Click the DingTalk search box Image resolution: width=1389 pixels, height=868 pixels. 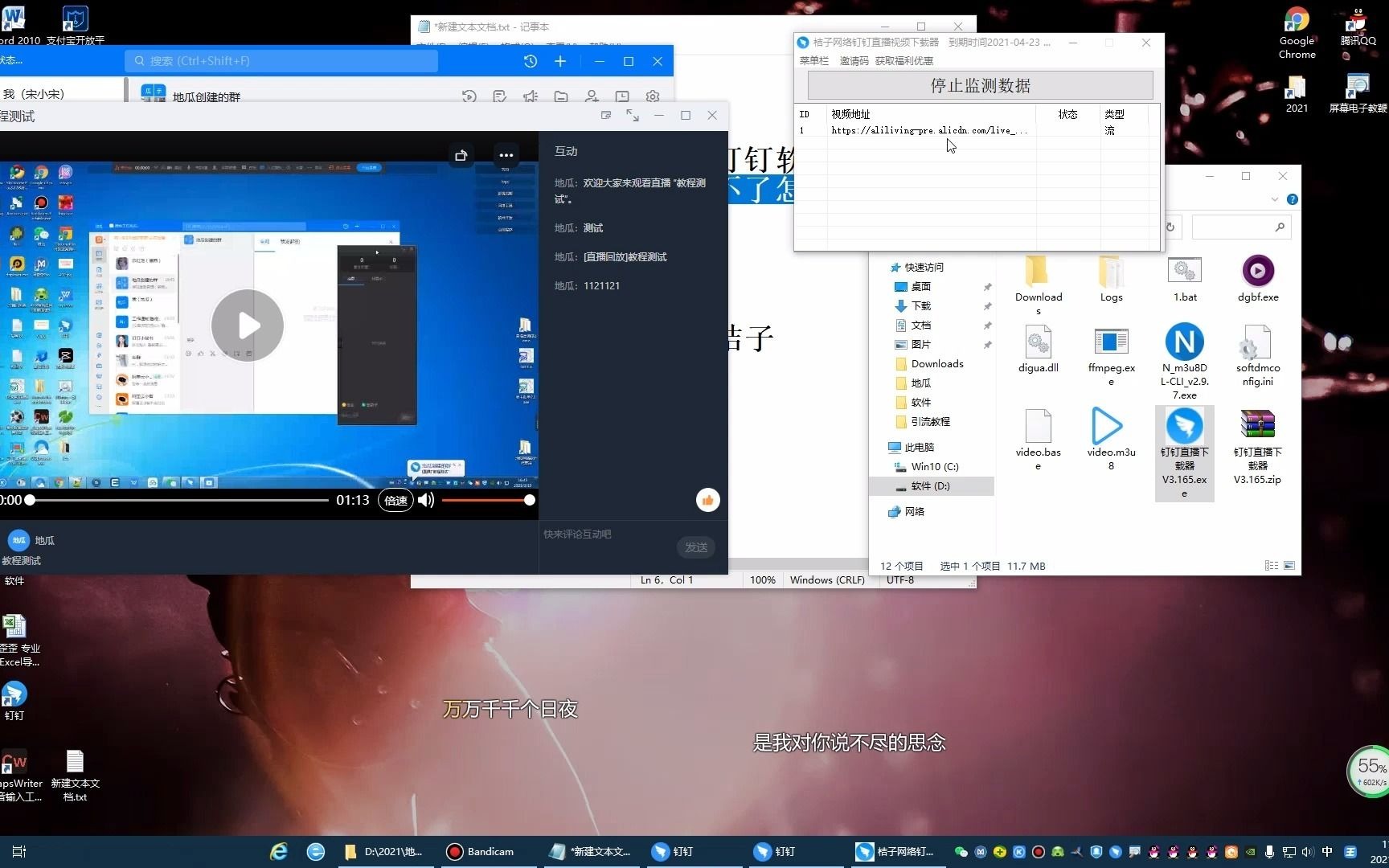pyautogui.click(x=281, y=60)
